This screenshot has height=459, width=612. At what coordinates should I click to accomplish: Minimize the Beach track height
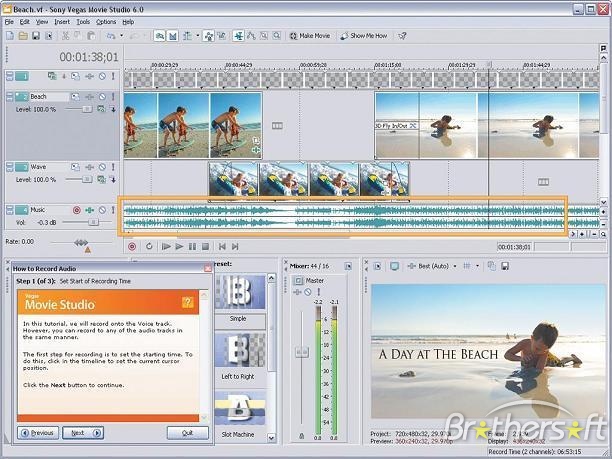click(x=9, y=94)
